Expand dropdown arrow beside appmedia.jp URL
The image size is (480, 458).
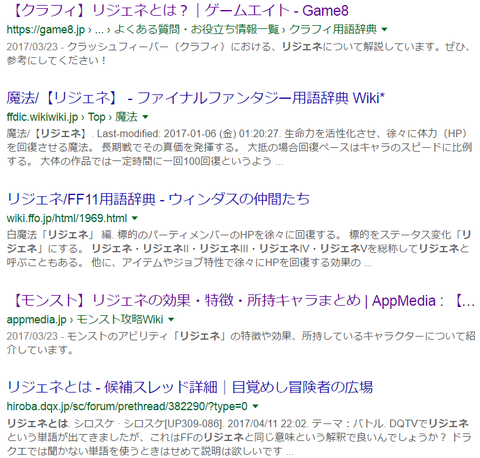pos(171,320)
